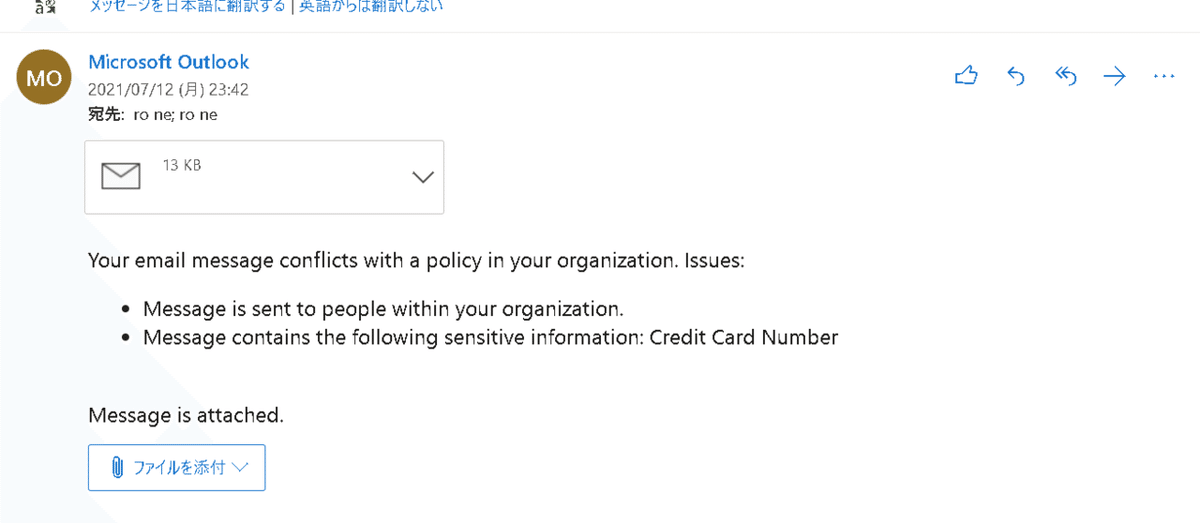Image resolution: width=1200 pixels, height=523 pixels.
Task: Click メッセージを日本語に翻訳する link
Action: tap(172, 6)
